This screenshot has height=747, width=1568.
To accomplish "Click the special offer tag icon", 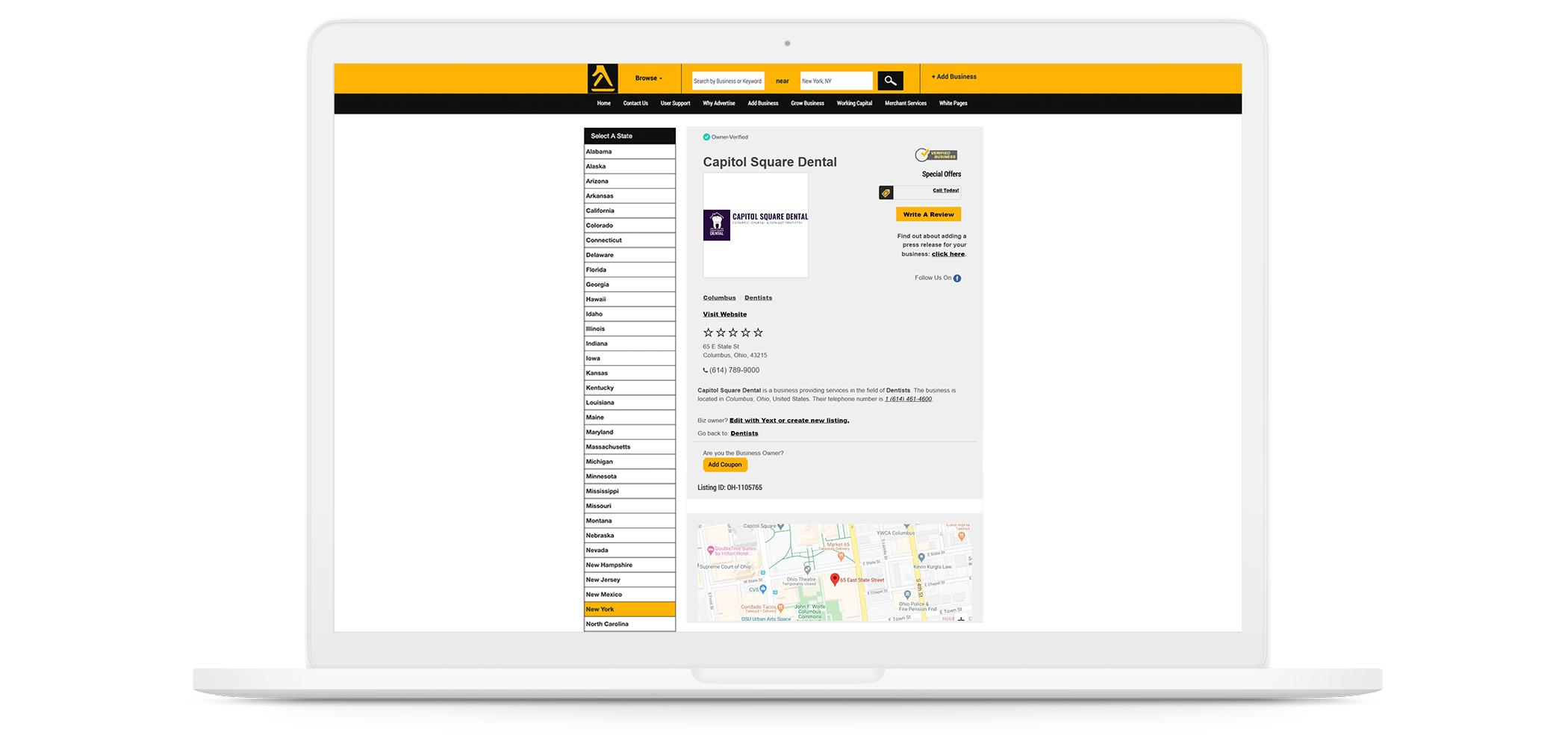I will (x=886, y=193).
